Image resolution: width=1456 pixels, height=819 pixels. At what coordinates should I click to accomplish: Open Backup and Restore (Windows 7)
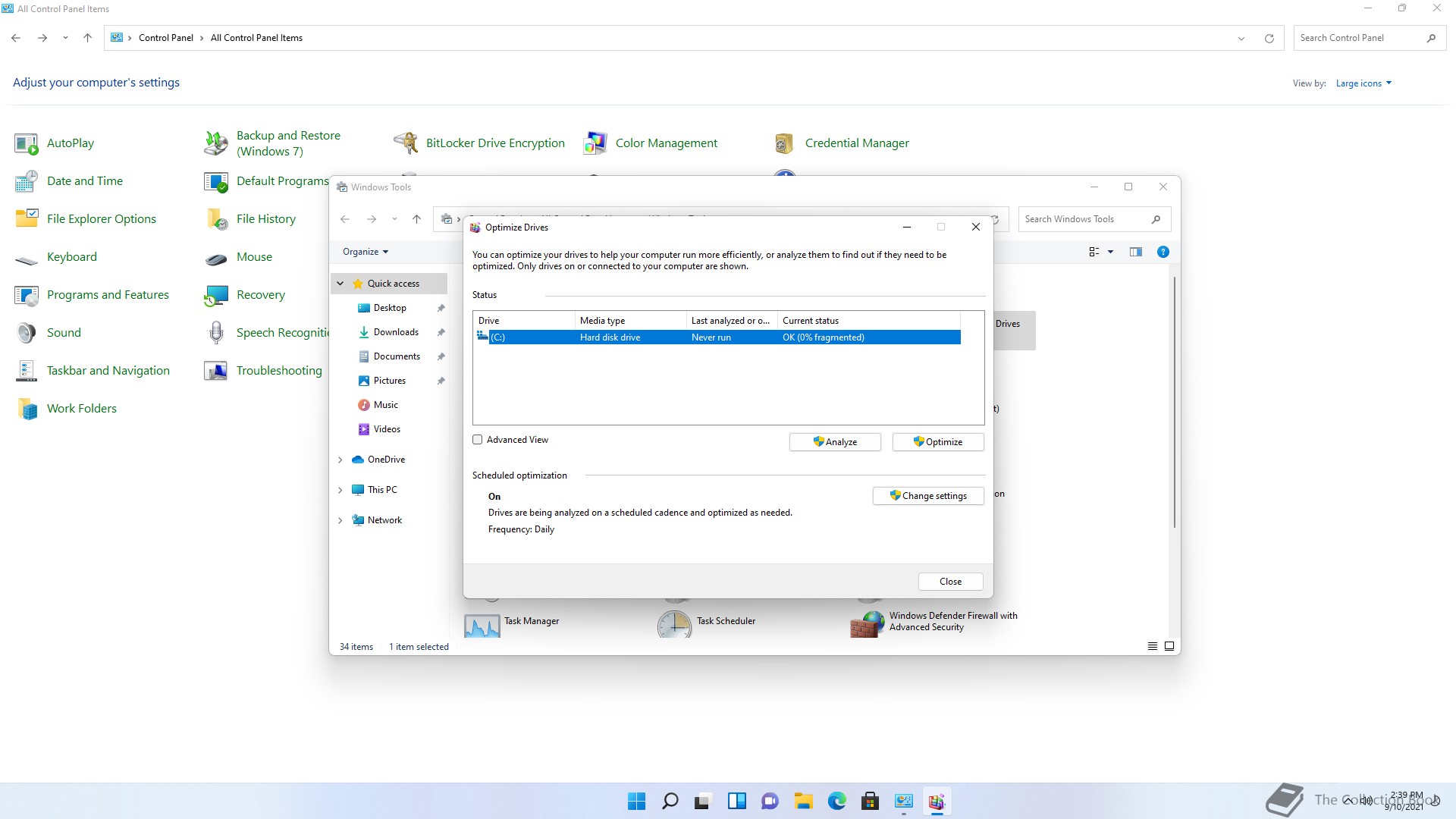click(x=272, y=143)
